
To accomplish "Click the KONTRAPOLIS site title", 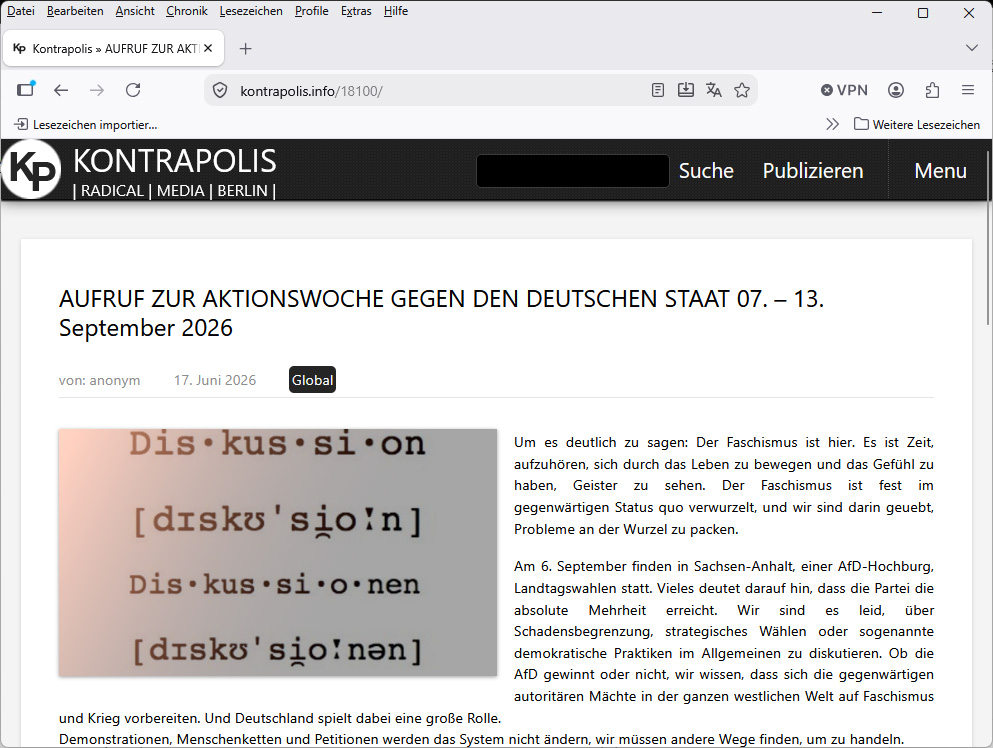I will point(175,161).
